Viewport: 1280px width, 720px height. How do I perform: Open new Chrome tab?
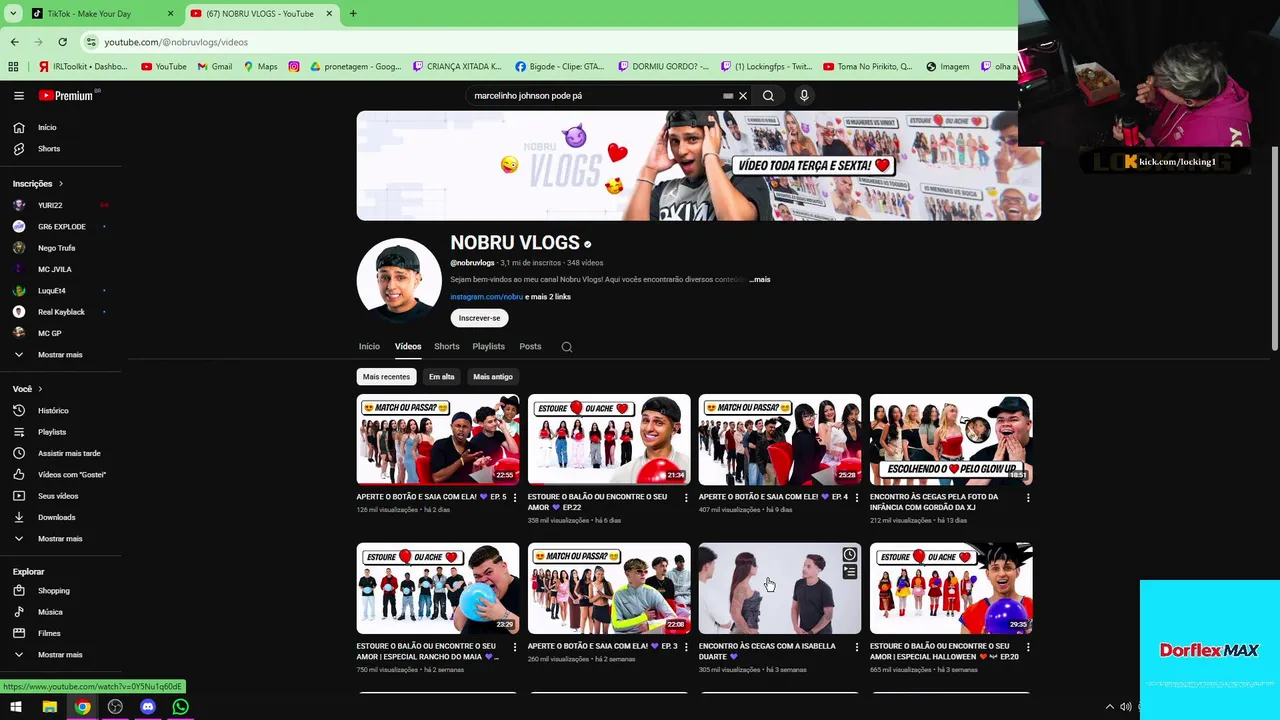[353, 14]
